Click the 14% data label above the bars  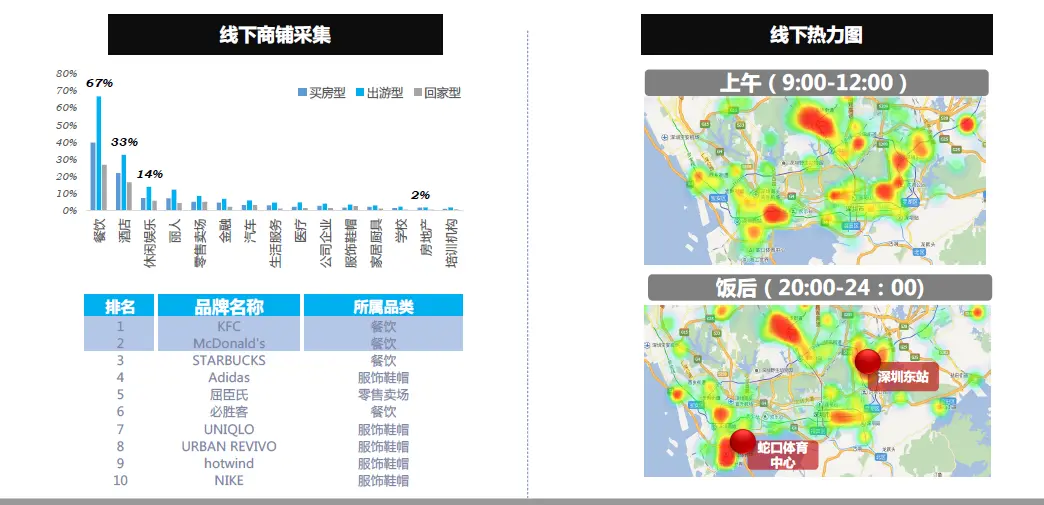click(x=150, y=174)
